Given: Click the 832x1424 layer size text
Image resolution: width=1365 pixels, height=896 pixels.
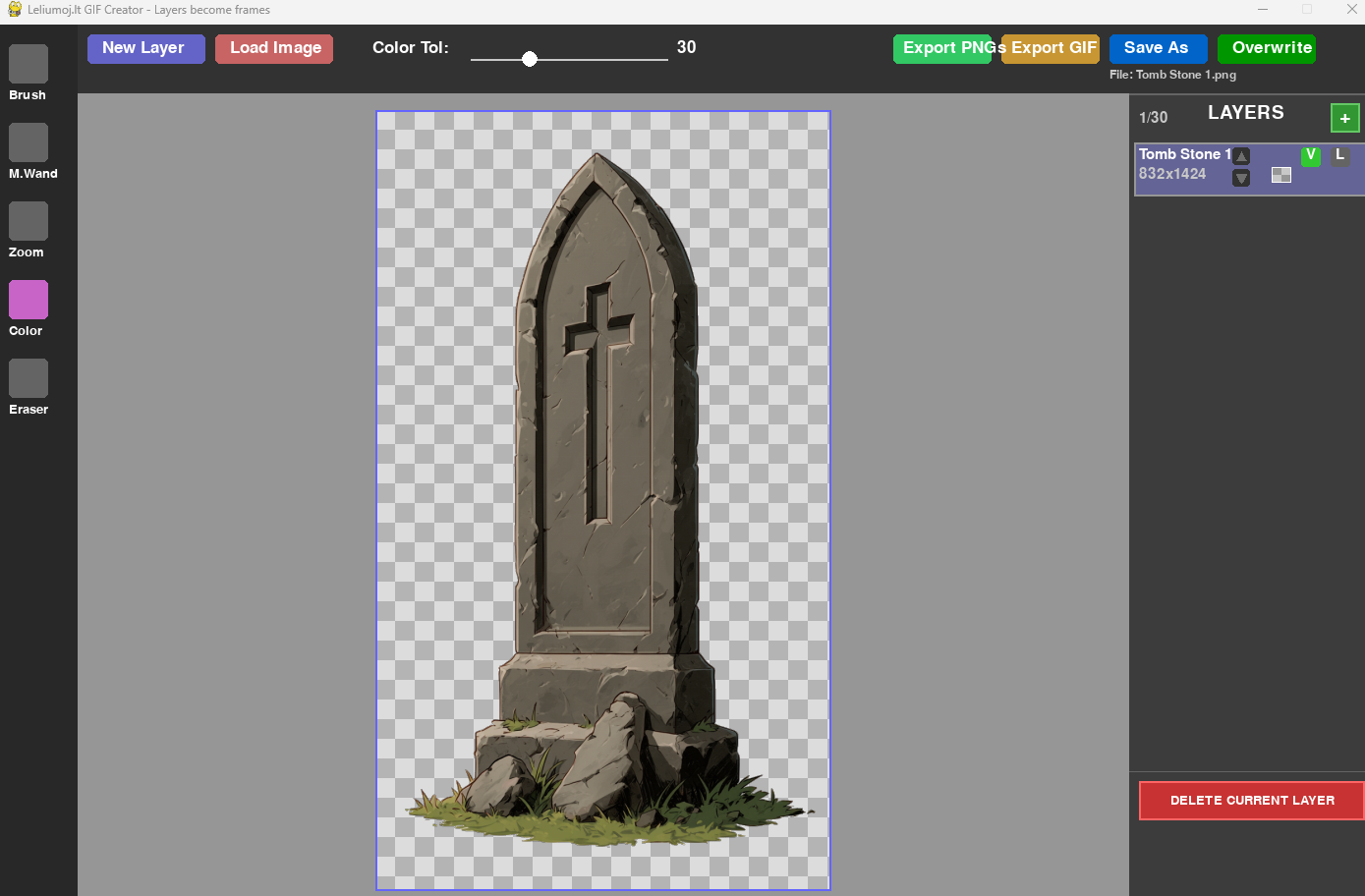Looking at the screenshot, I should pos(1172,174).
